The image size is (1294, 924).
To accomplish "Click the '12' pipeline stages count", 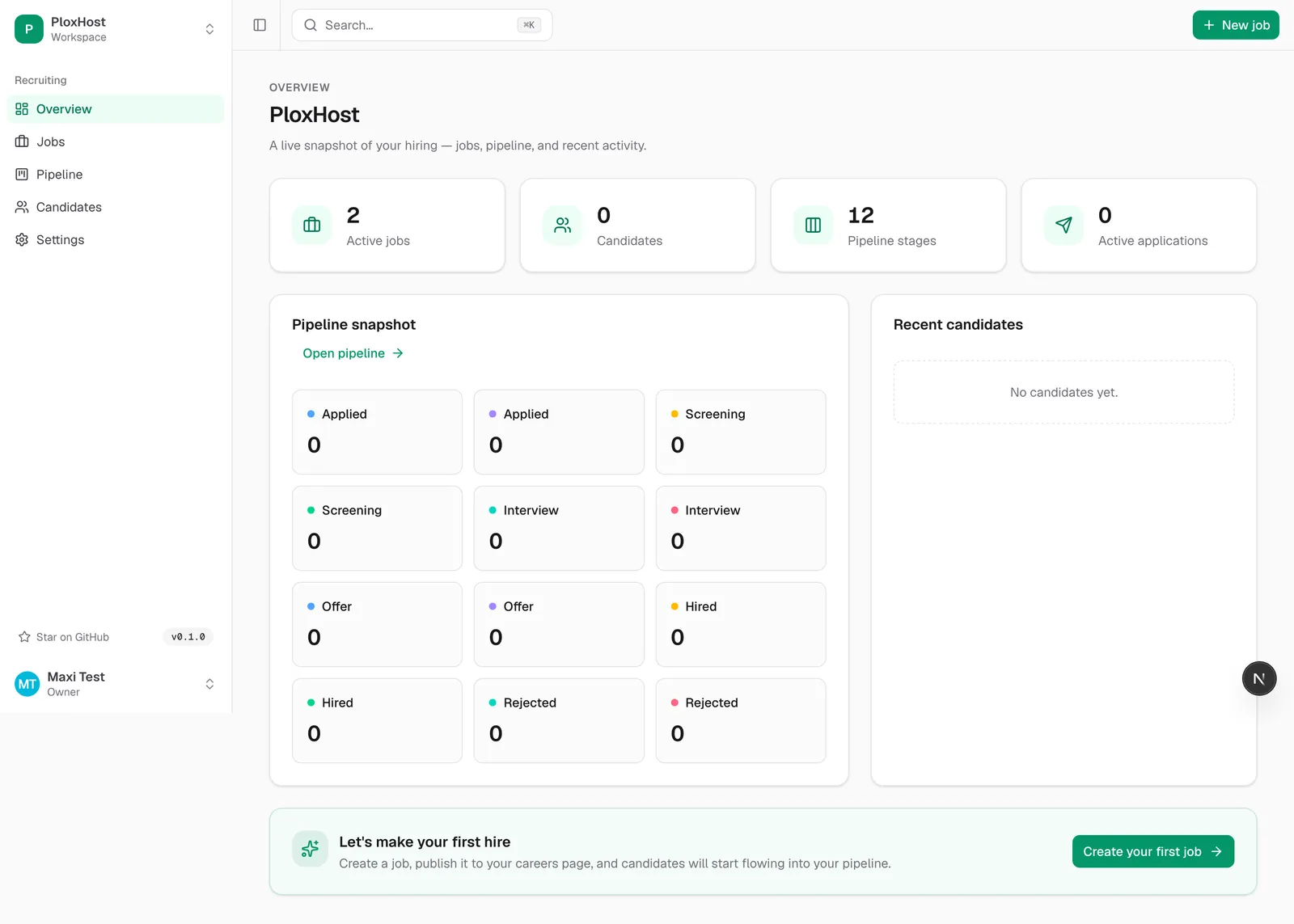I will 861,215.
